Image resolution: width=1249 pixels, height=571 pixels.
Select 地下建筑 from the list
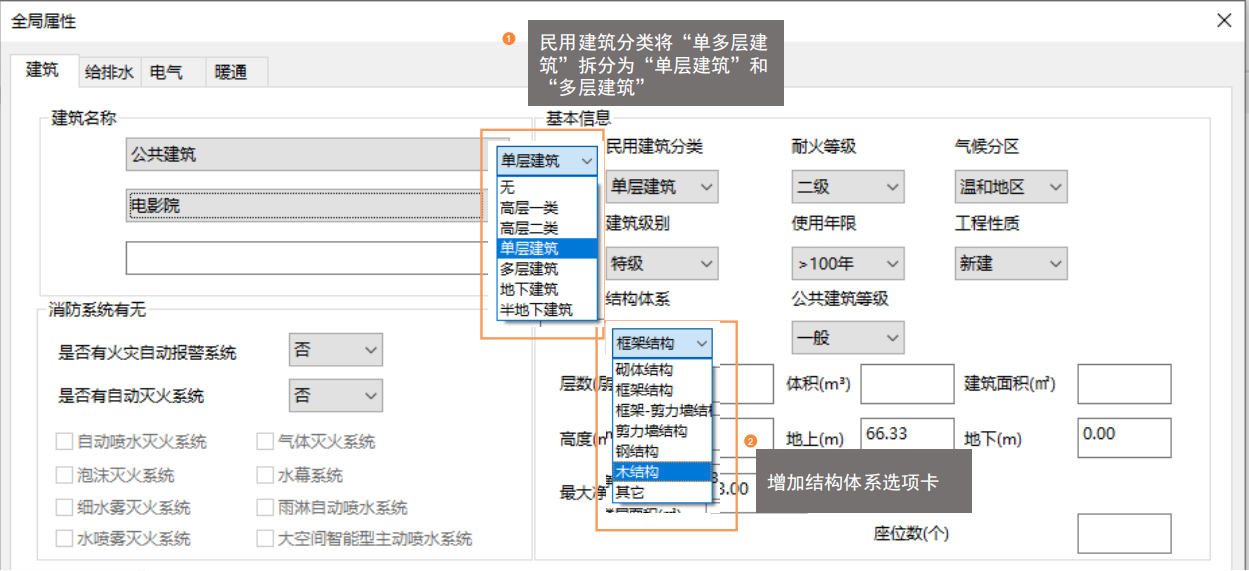pos(547,289)
